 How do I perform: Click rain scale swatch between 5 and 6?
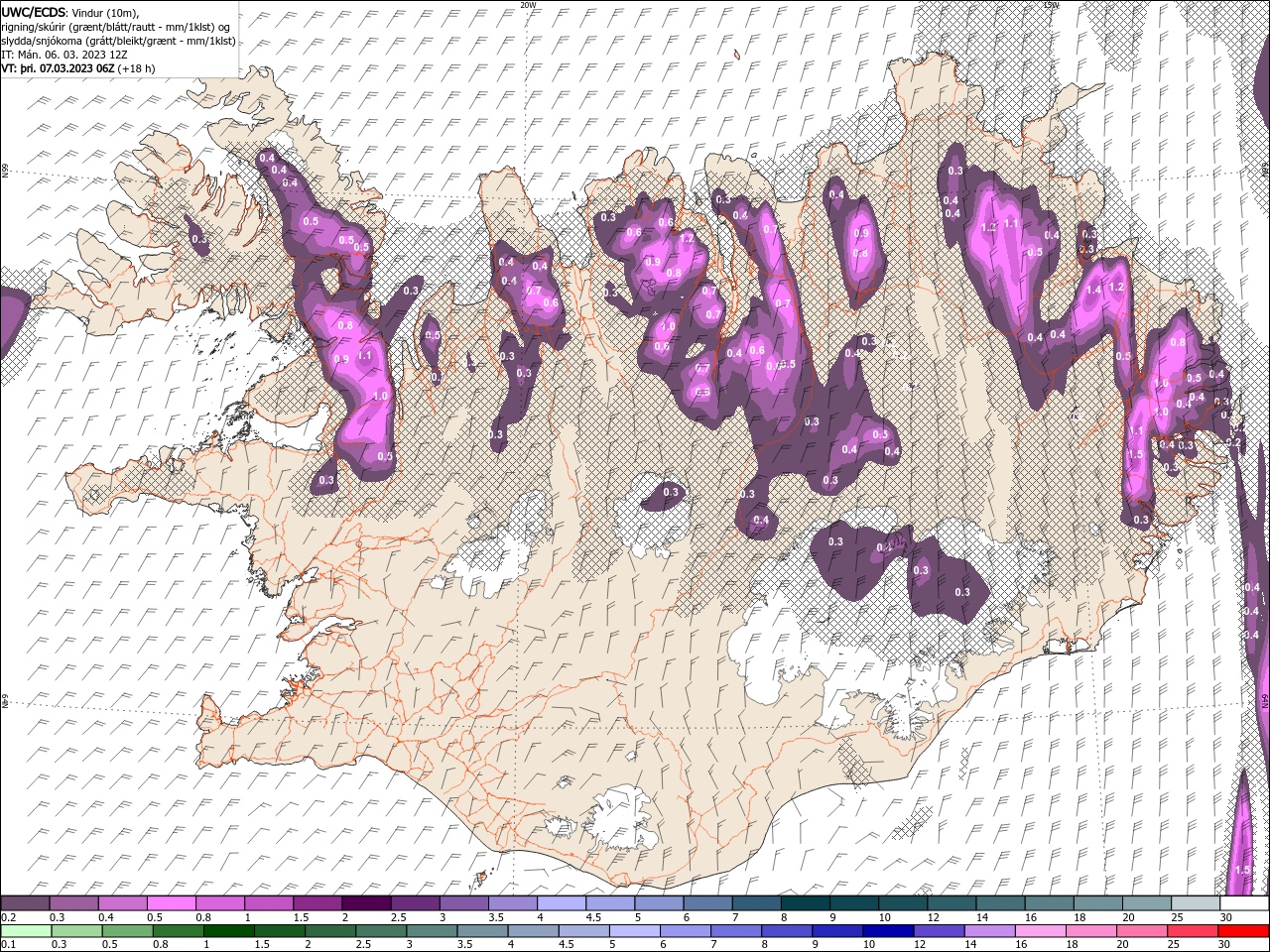tap(635, 931)
